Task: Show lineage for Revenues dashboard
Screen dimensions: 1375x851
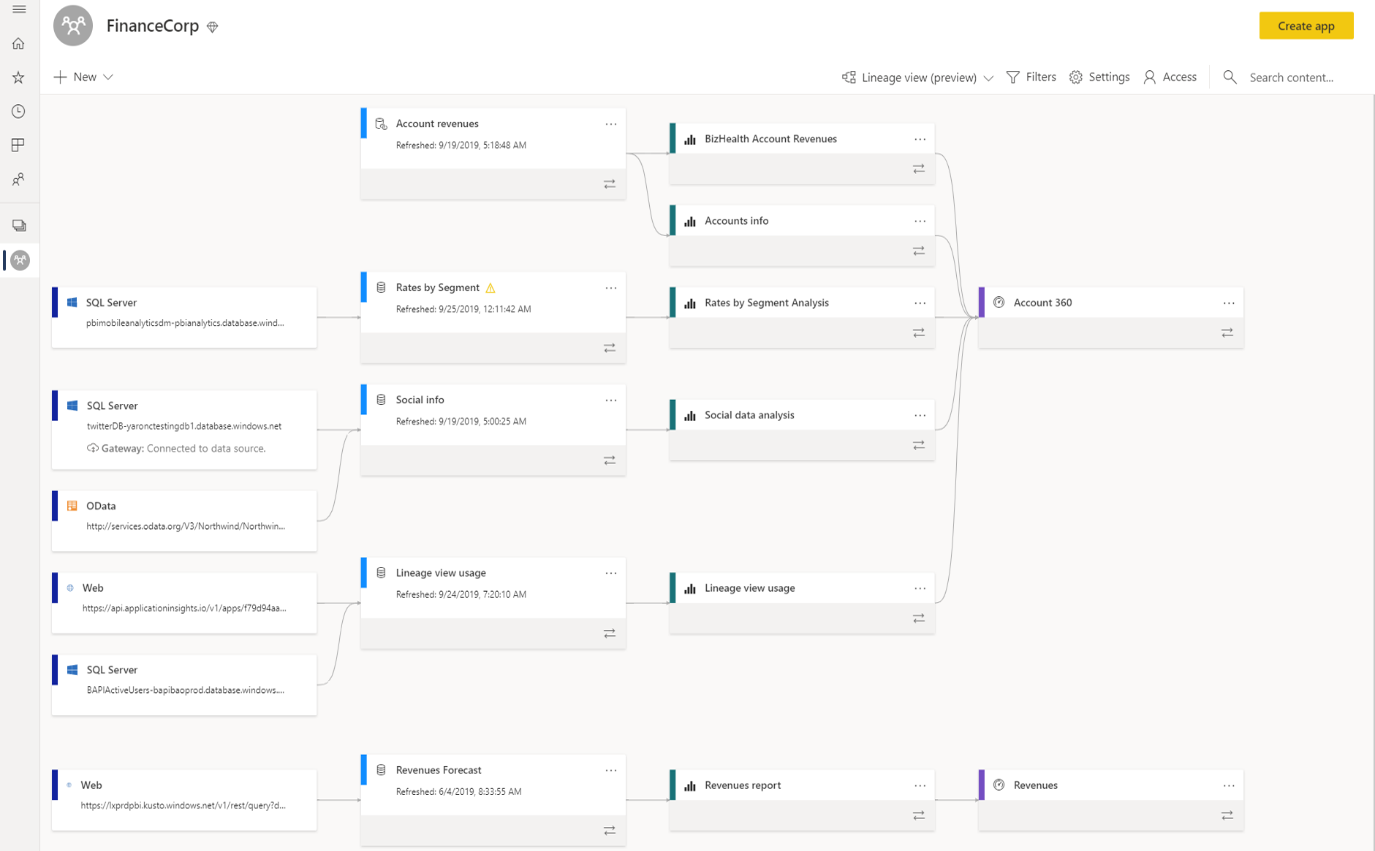Action: pos(1227,815)
